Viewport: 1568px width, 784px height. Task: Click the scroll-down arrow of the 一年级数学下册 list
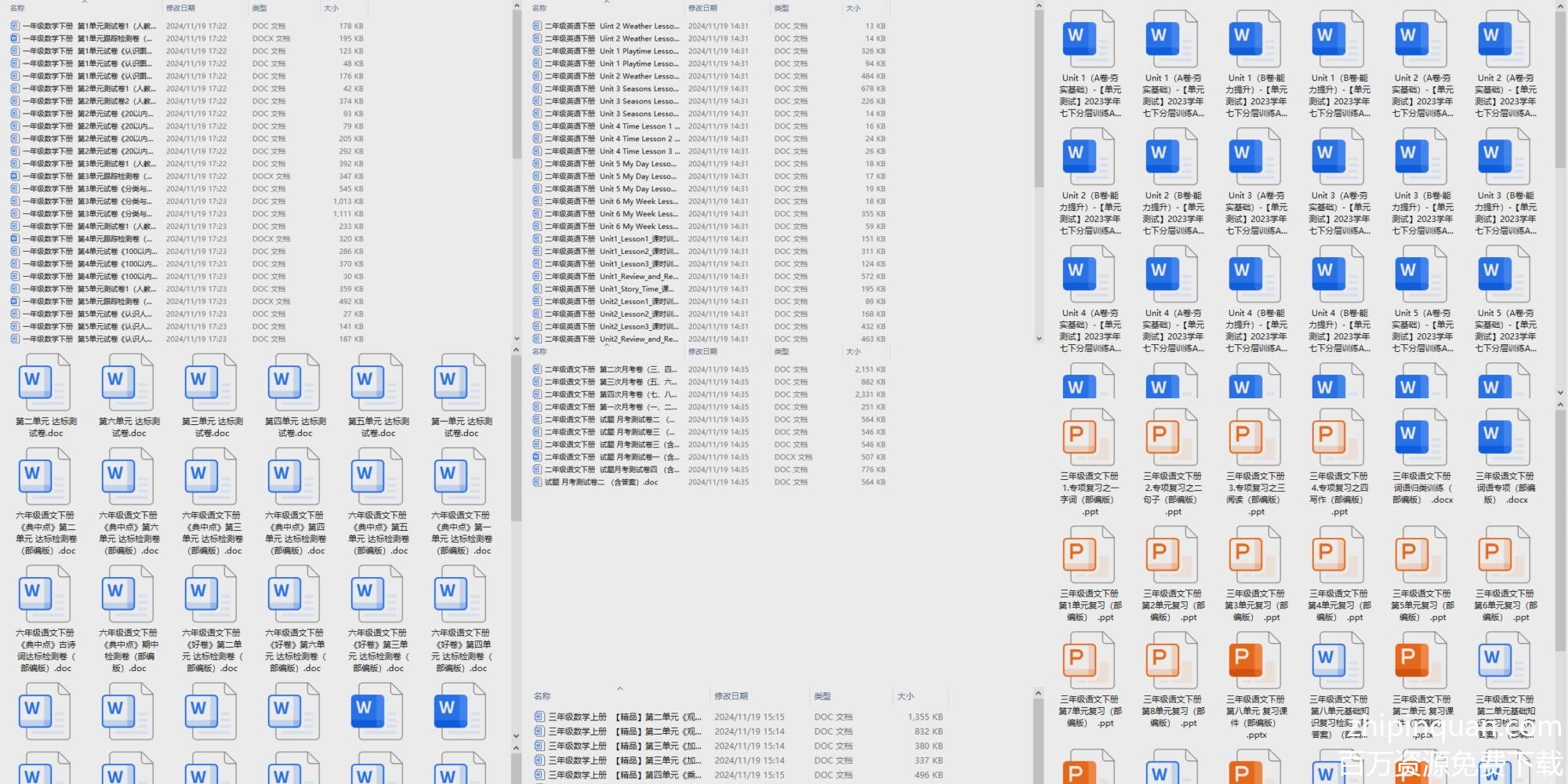click(x=516, y=339)
